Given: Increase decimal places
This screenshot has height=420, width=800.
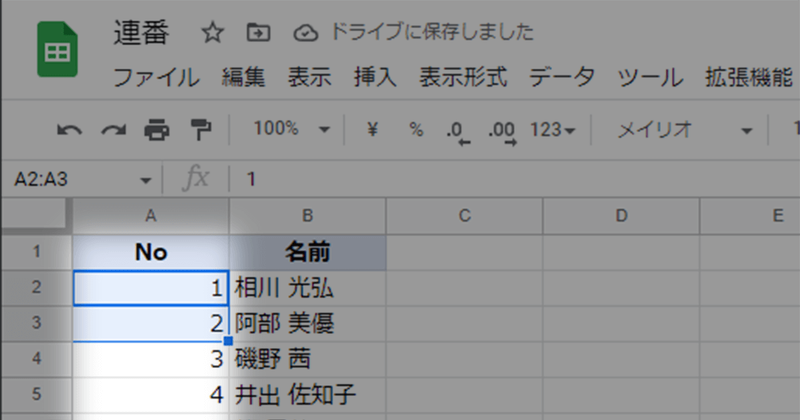Looking at the screenshot, I should [501, 130].
